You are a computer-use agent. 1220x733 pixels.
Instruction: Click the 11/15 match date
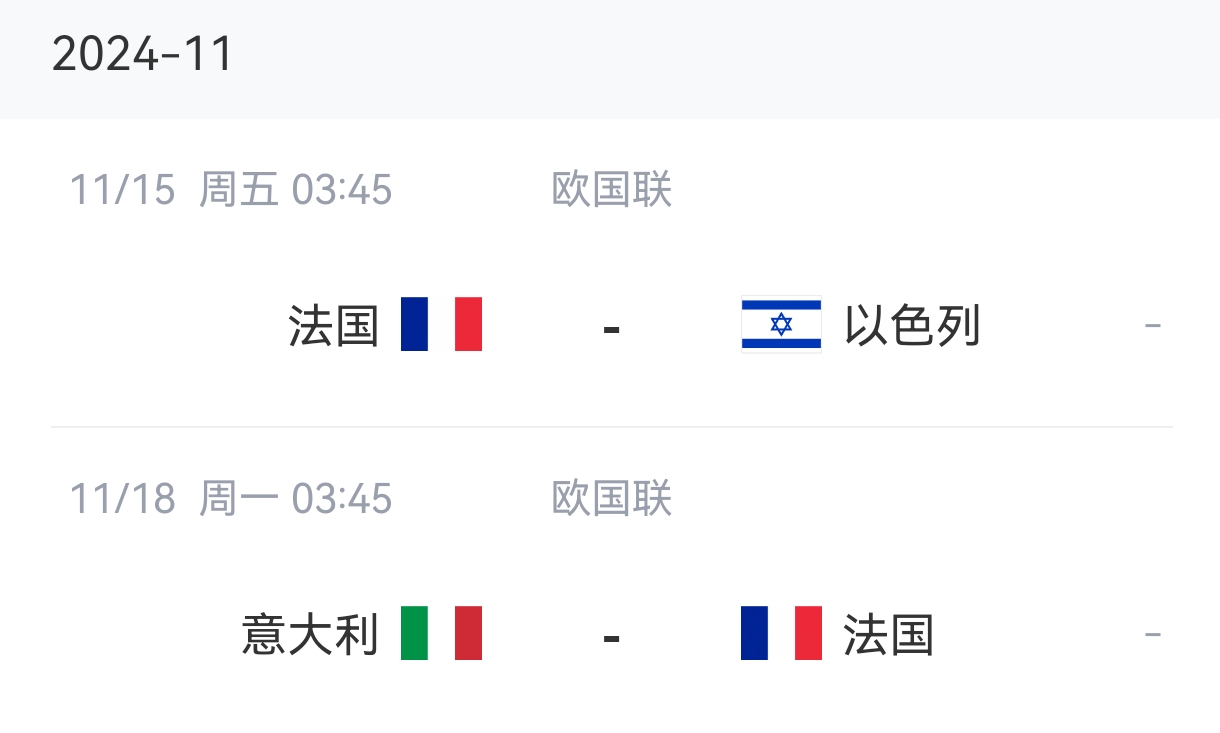tap(122, 189)
